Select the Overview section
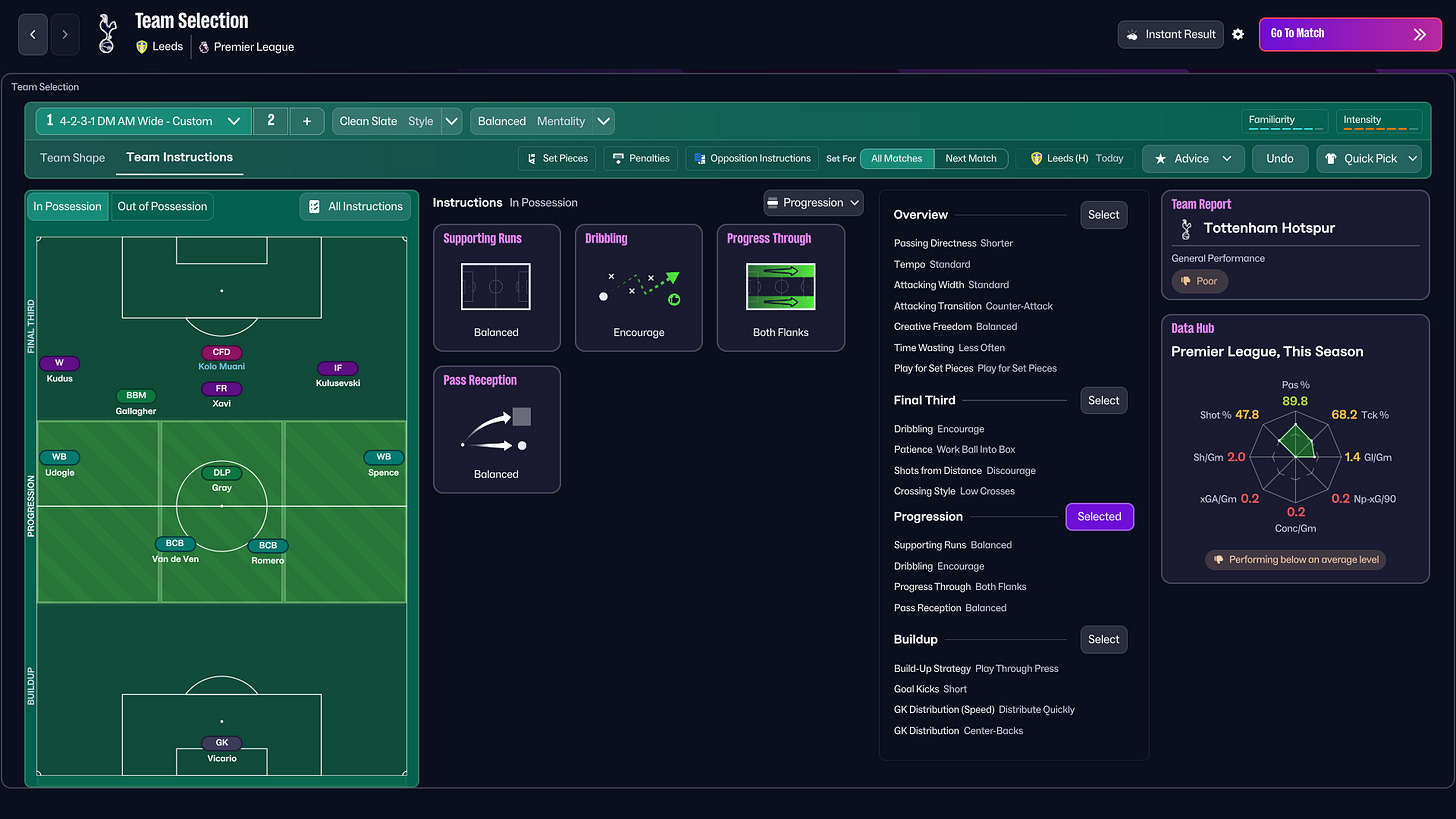This screenshot has height=819, width=1456. 1104,214
